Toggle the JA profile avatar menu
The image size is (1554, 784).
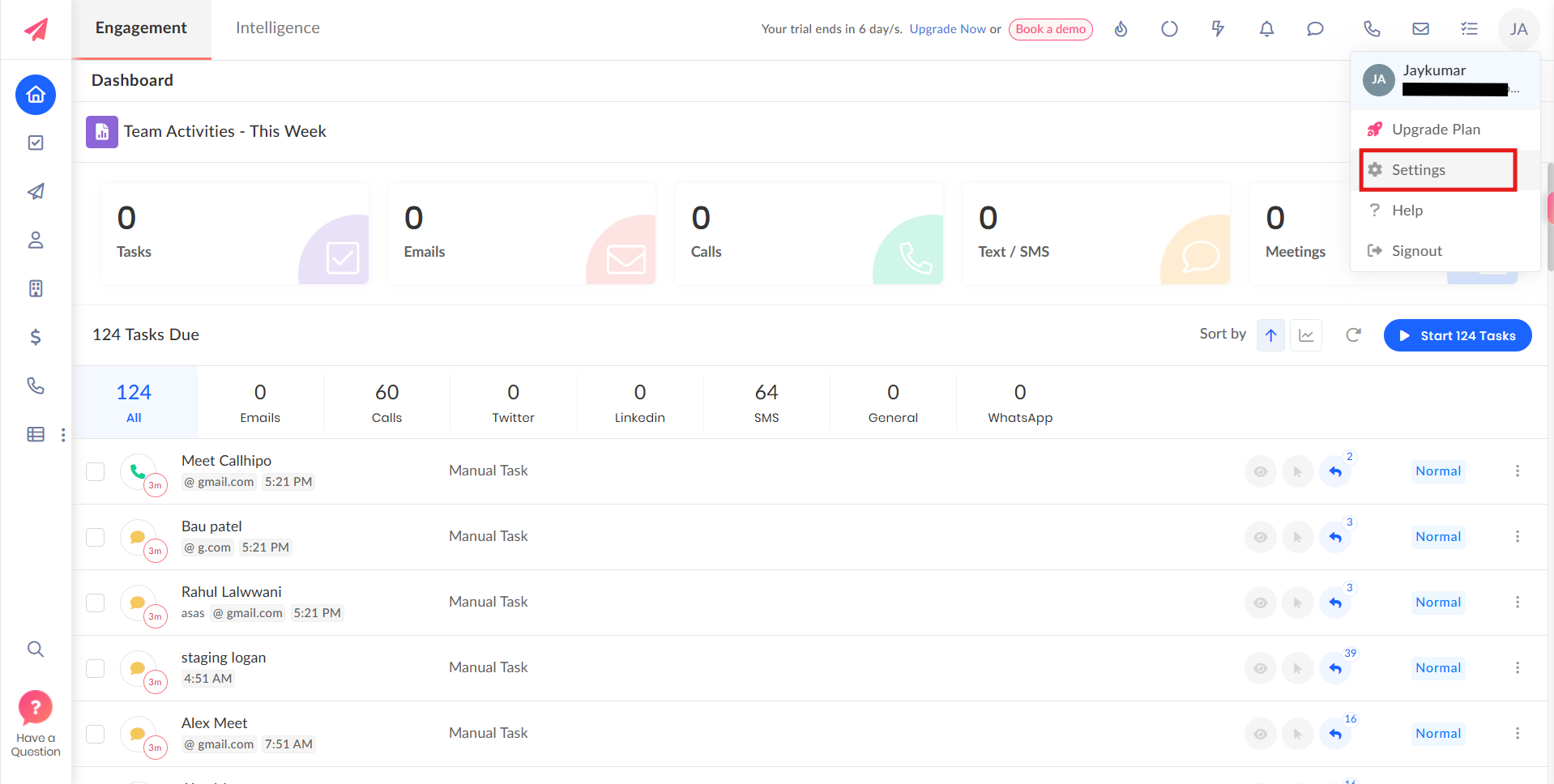pyautogui.click(x=1518, y=29)
